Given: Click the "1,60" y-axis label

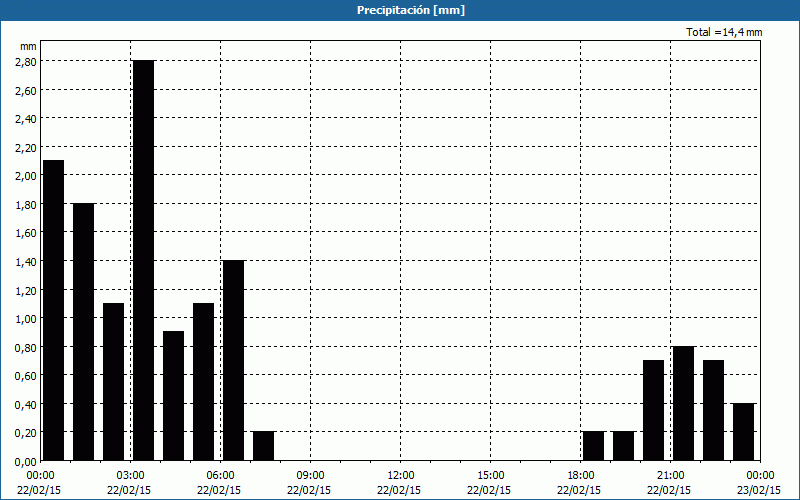Looking at the screenshot, I should (x=27, y=233).
